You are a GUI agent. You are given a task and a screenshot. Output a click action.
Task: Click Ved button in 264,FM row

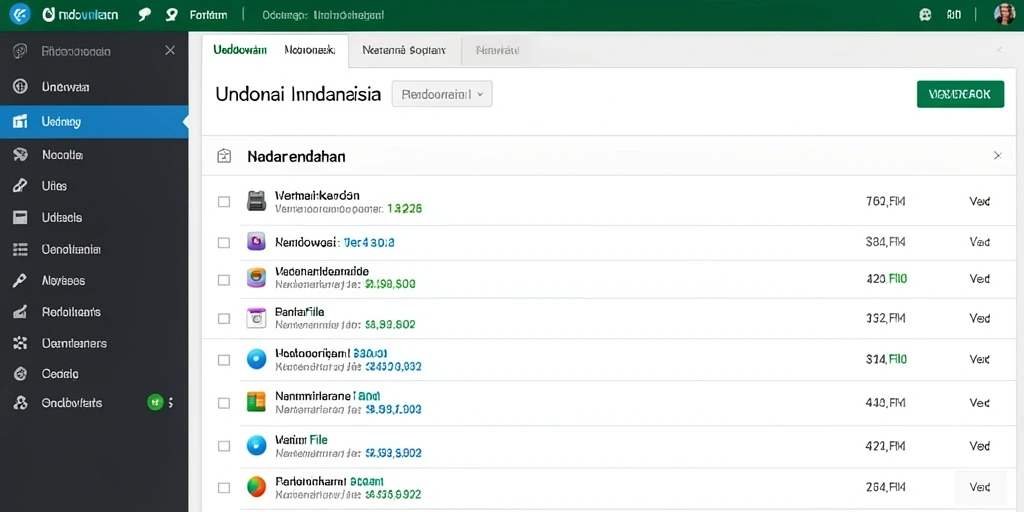tap(980, 487)
